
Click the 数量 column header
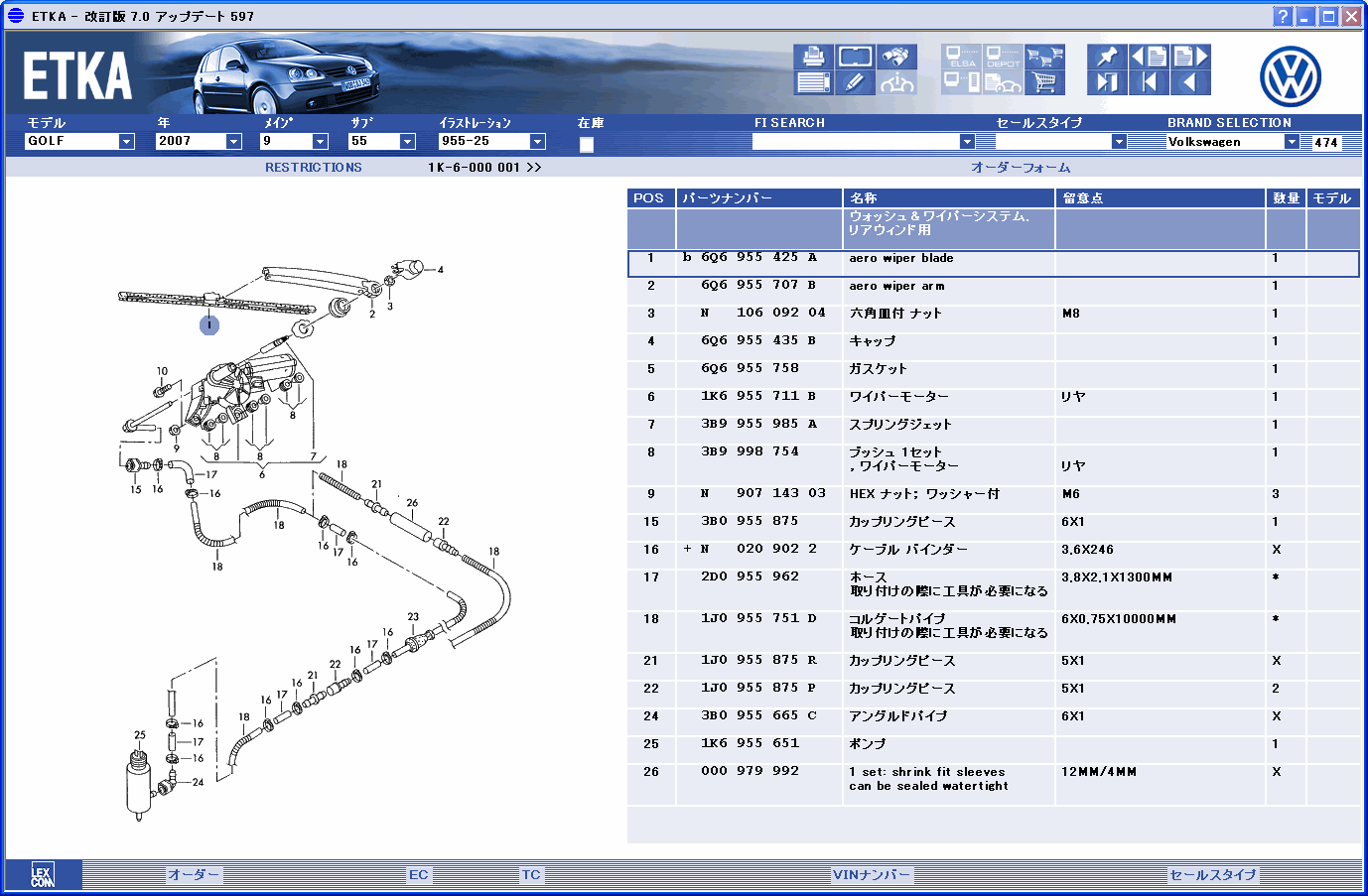tap(1287, 198)
